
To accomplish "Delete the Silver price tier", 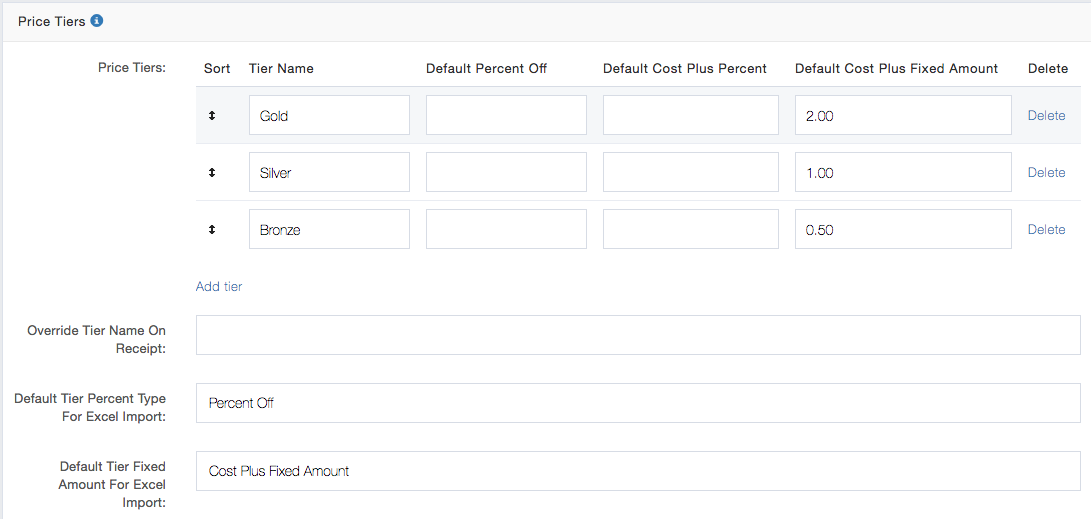I will (1046, 173).
